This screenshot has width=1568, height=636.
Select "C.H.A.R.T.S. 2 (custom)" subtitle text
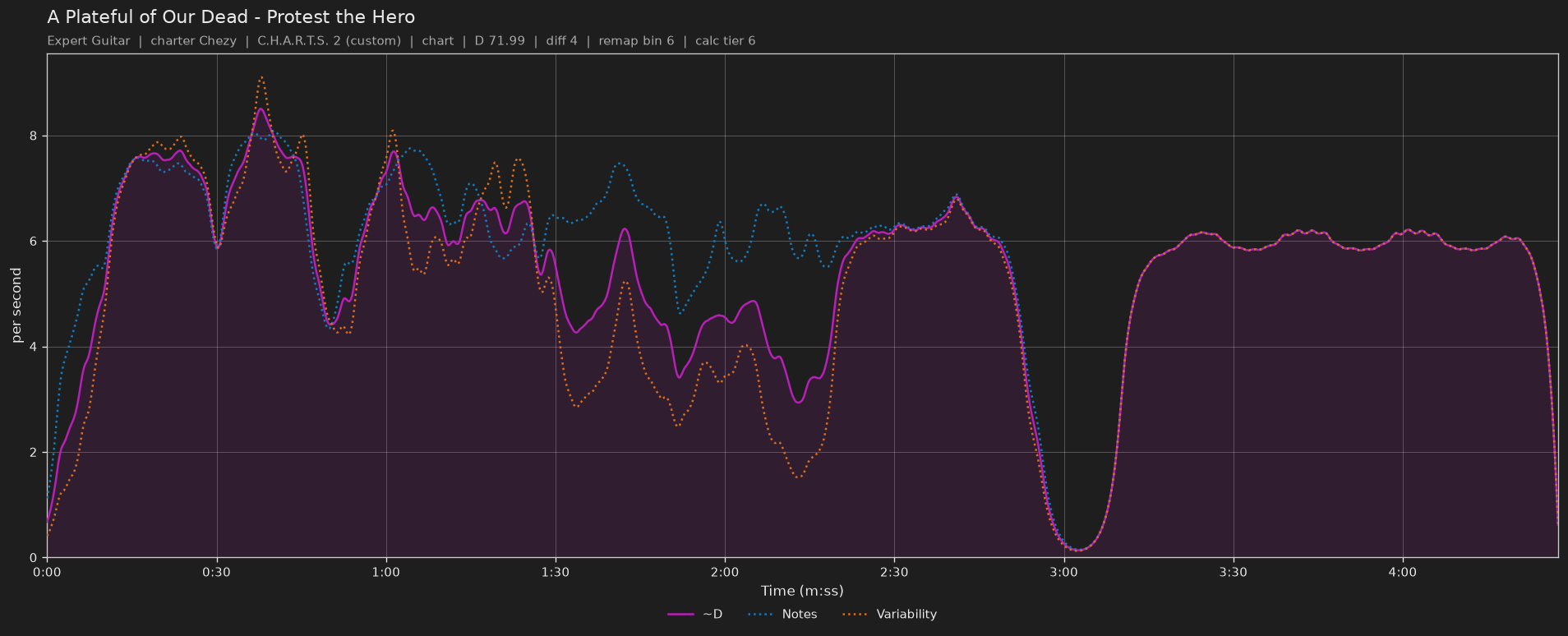(329, 41)
